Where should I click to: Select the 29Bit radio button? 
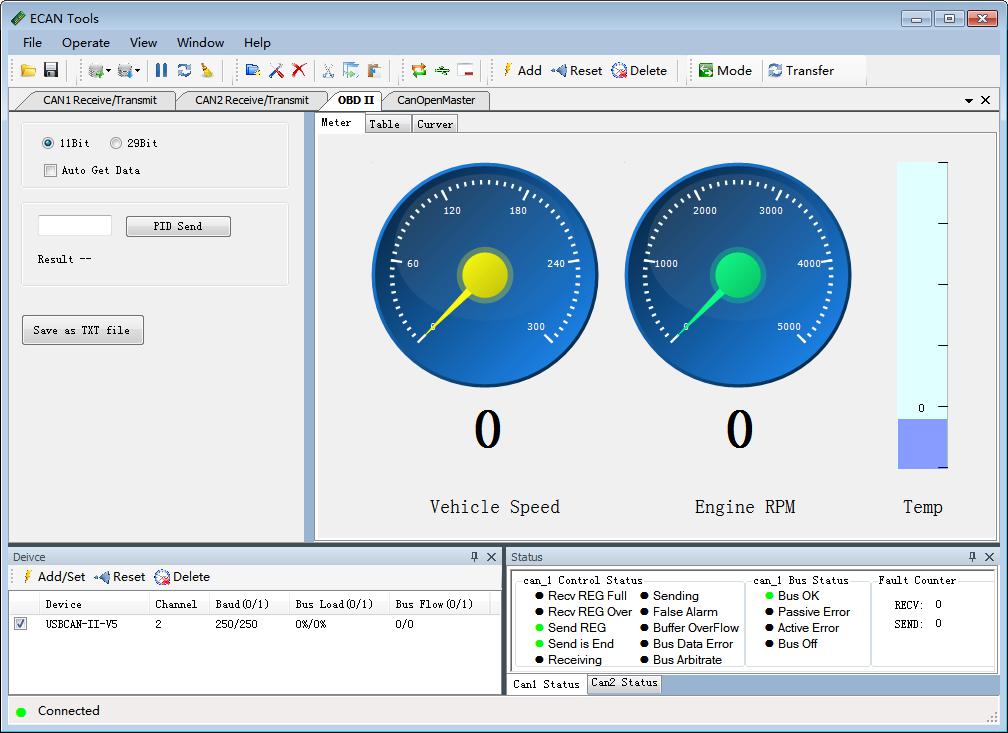(x=116, y=143)
